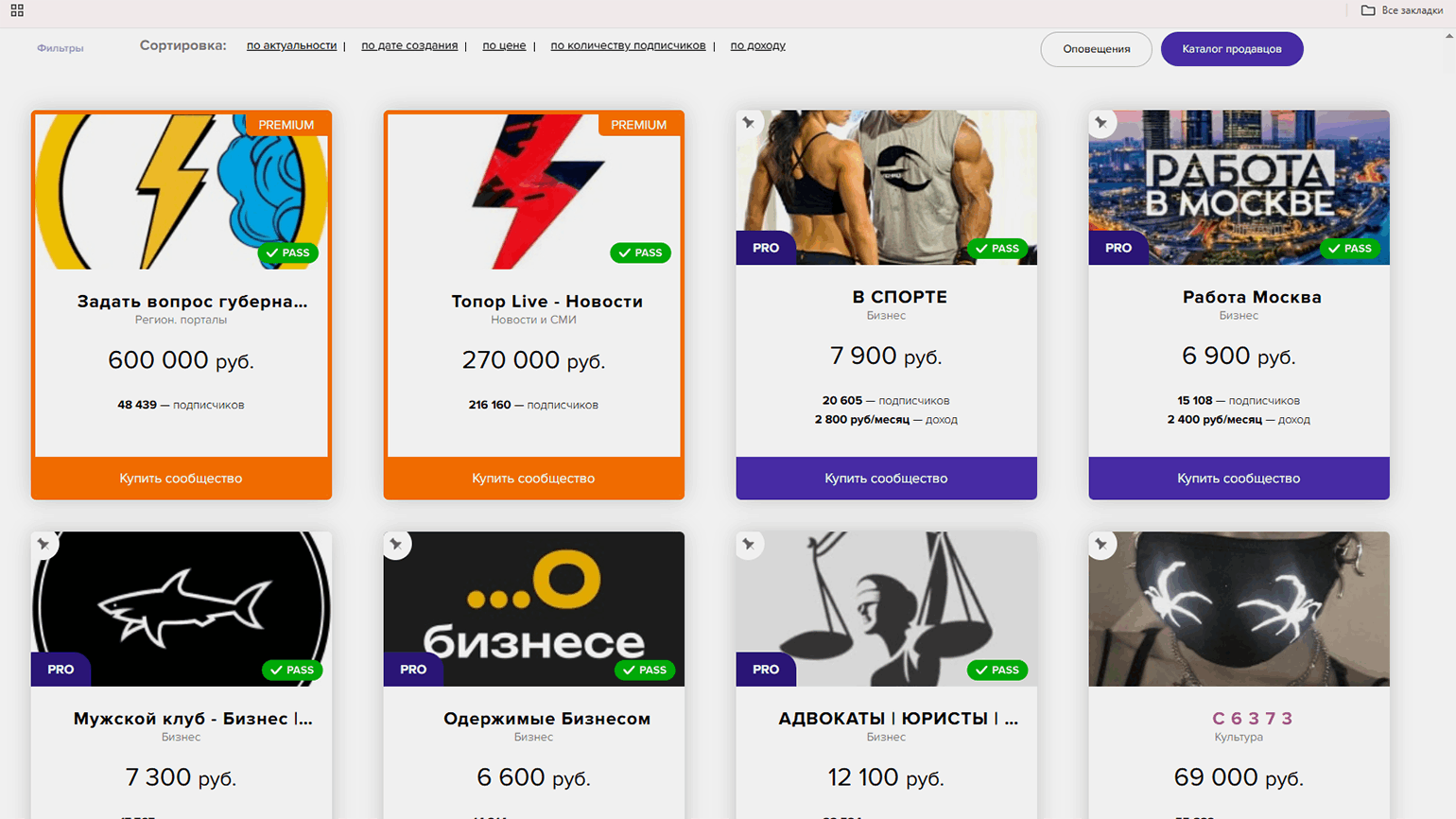Screen dimensions: 1456x819
Task: Open the browser apps grid icon
Action: tap(17, 10)
